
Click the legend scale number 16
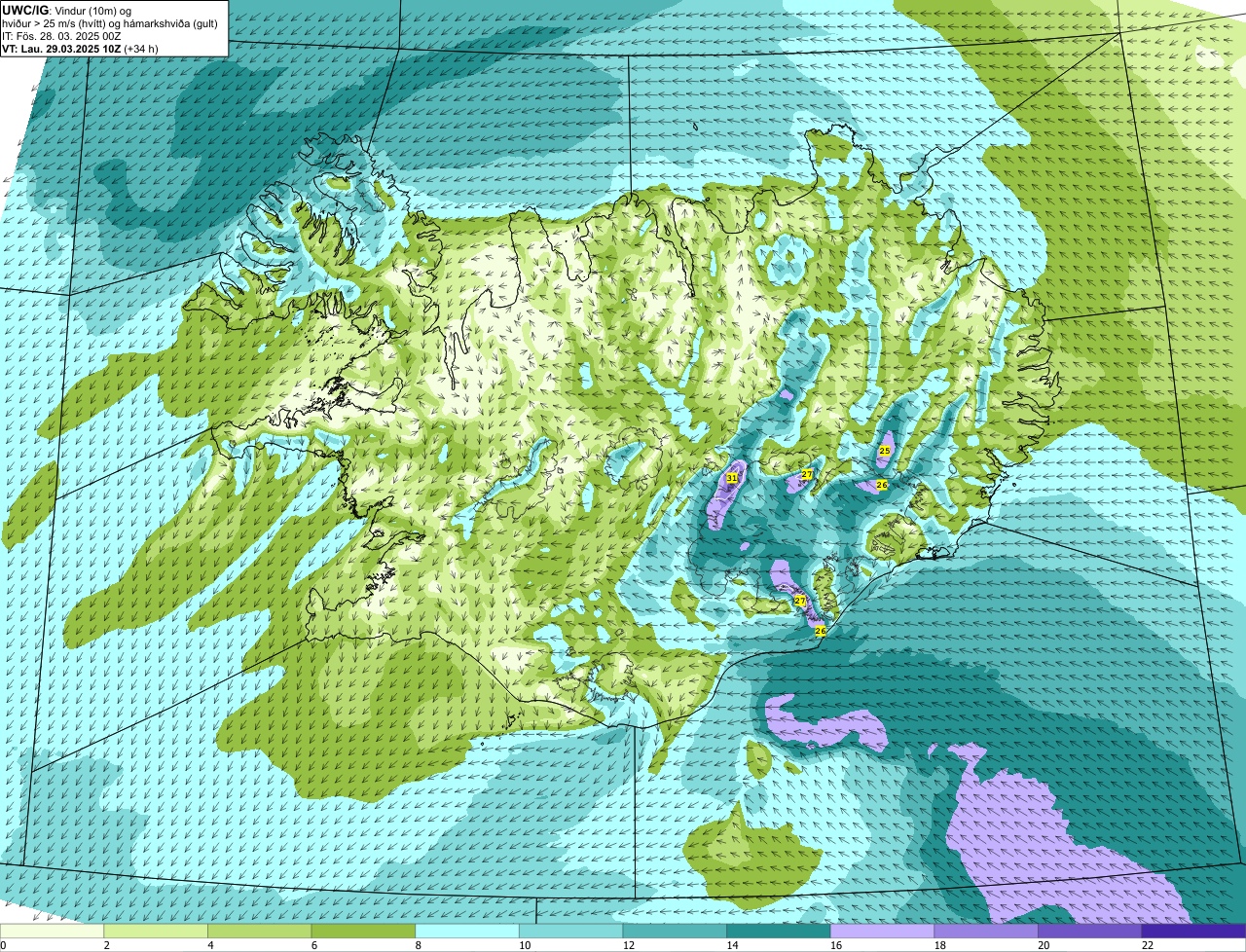(836, 945)
